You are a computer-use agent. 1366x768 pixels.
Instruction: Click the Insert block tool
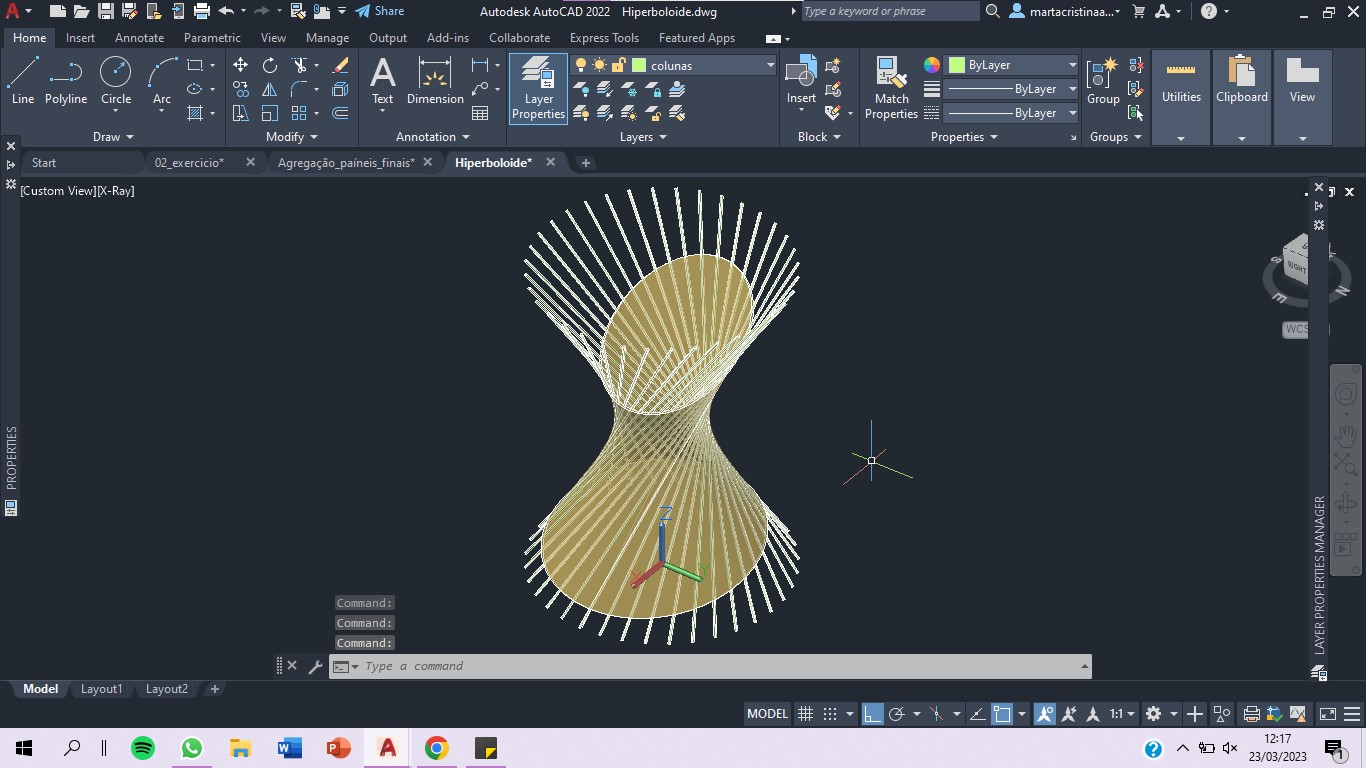click(x=801, y=80)
